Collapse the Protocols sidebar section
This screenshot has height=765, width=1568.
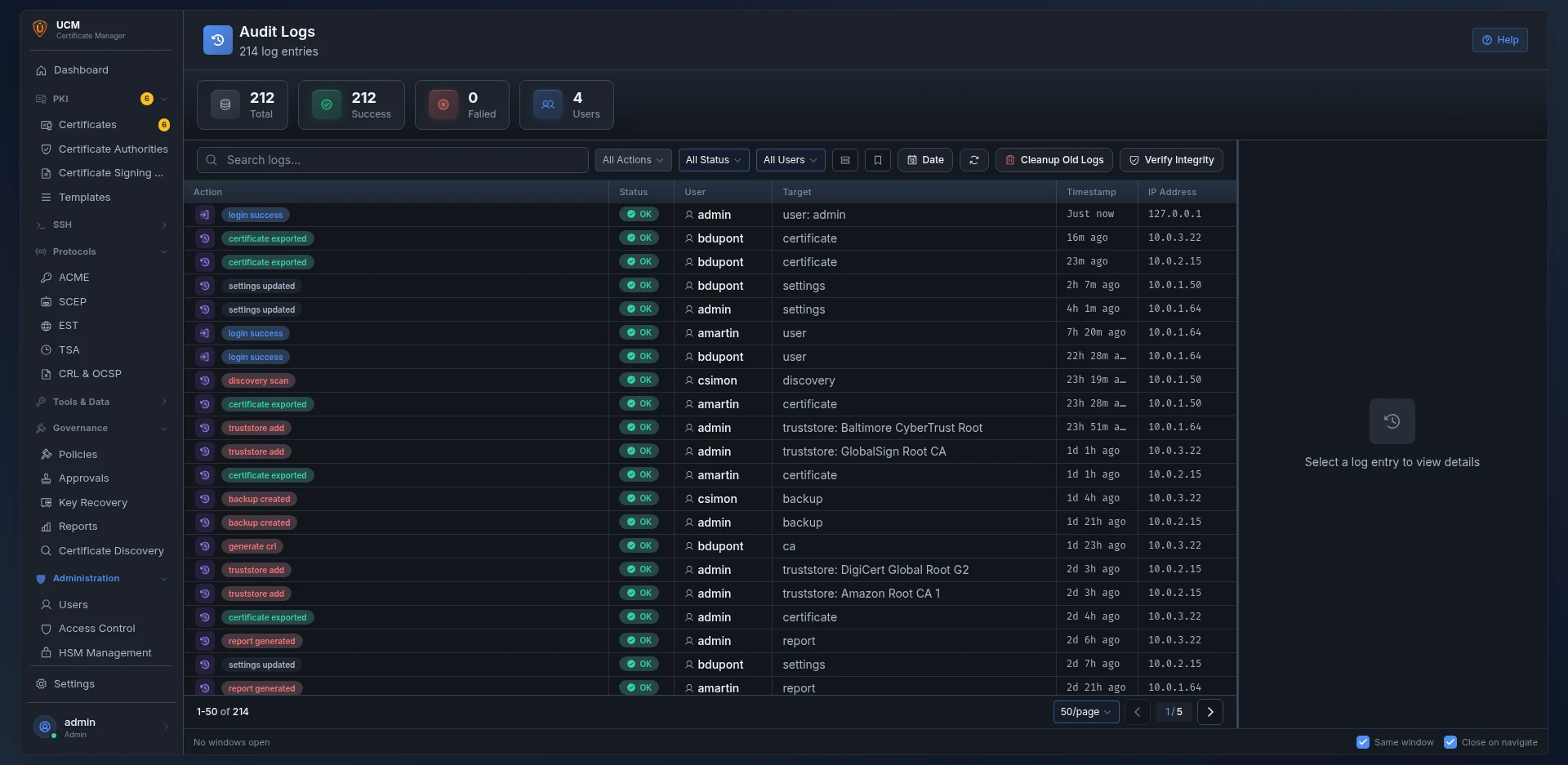[102, 251]
